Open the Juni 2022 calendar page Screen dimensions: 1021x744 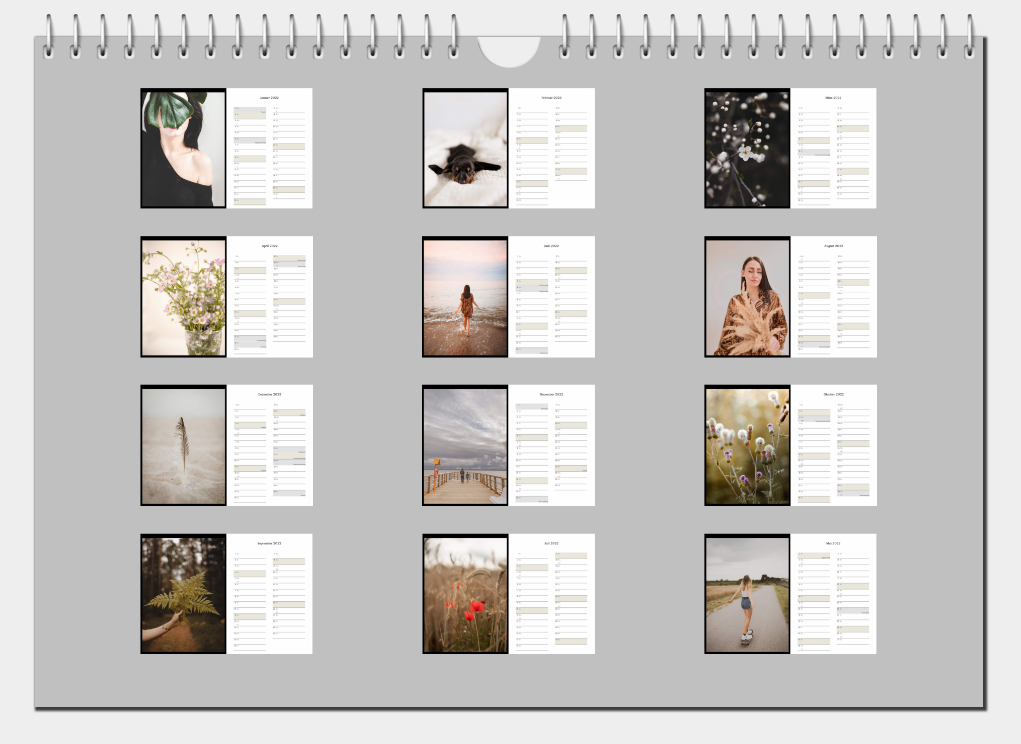tap(552, 297)
